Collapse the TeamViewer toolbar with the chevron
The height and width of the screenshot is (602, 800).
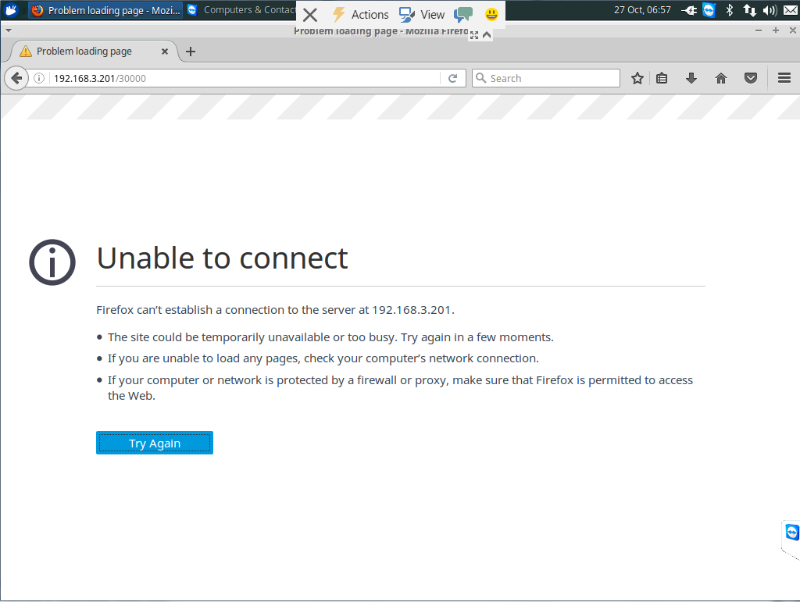pyautogui.click(x=487, y=35)
